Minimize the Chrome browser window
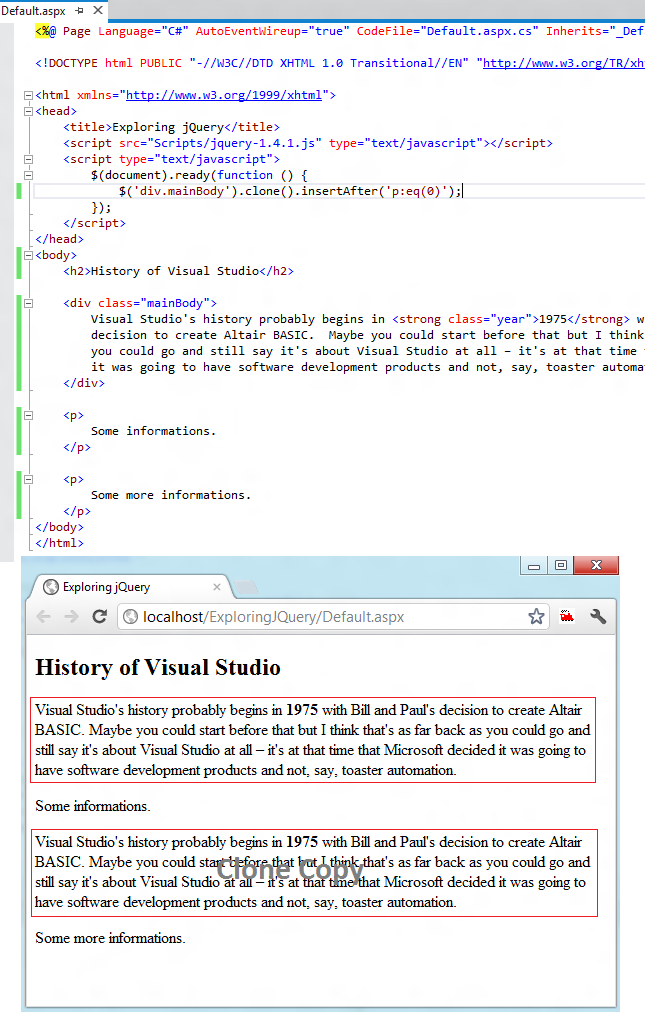 click(534, 565)
